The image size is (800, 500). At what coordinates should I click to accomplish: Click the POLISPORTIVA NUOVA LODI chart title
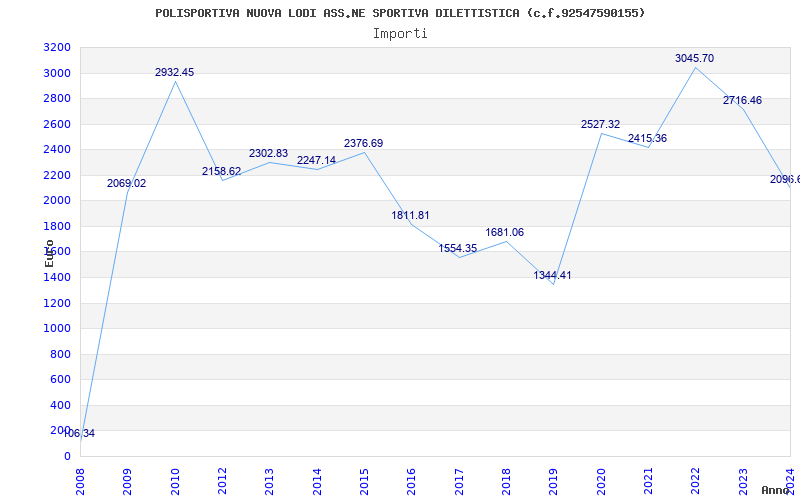(400, 13)
